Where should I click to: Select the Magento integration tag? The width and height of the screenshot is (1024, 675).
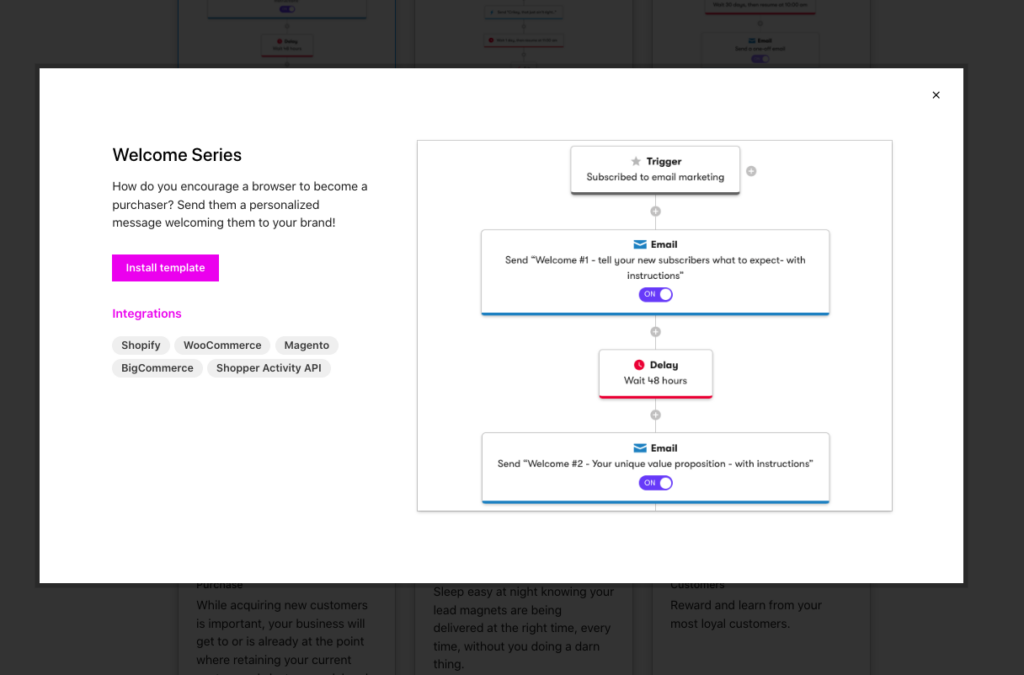pos(306,345)
